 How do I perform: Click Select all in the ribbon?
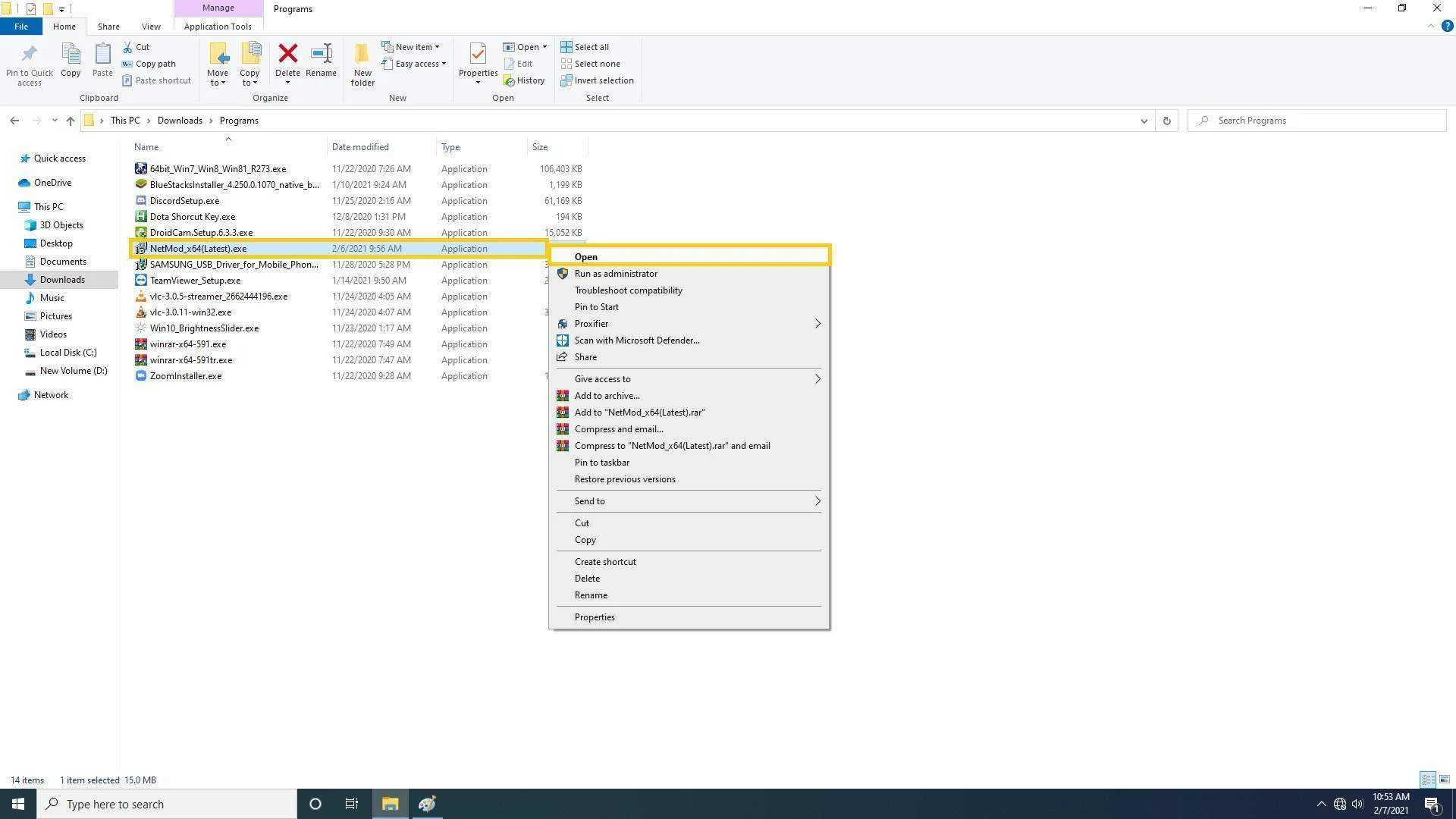point(585,47)
